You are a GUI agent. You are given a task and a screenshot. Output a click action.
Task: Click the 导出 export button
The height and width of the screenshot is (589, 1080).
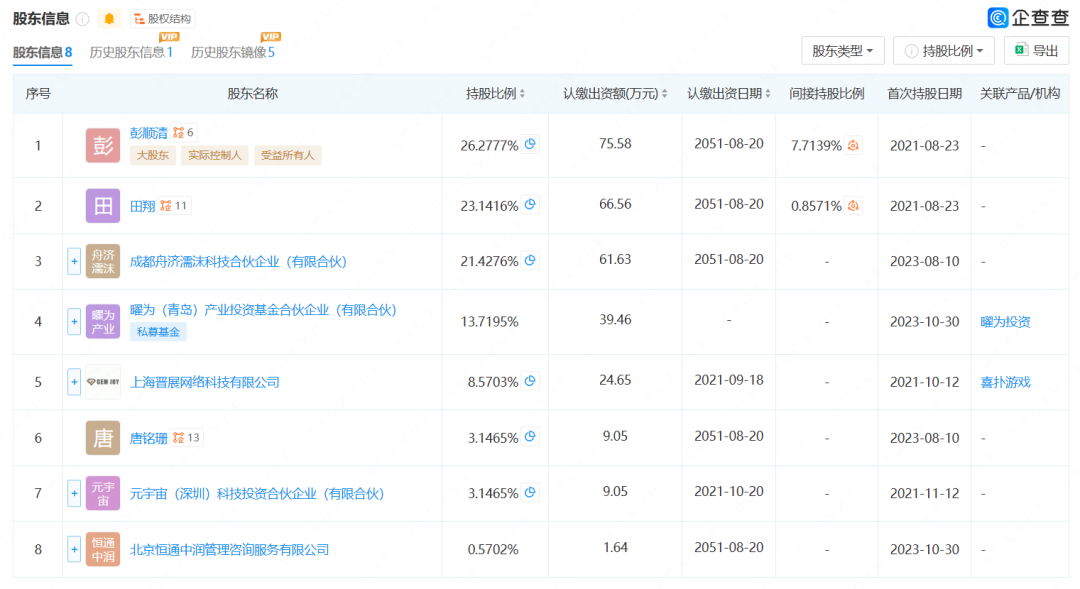click(x=1036, y=51)
